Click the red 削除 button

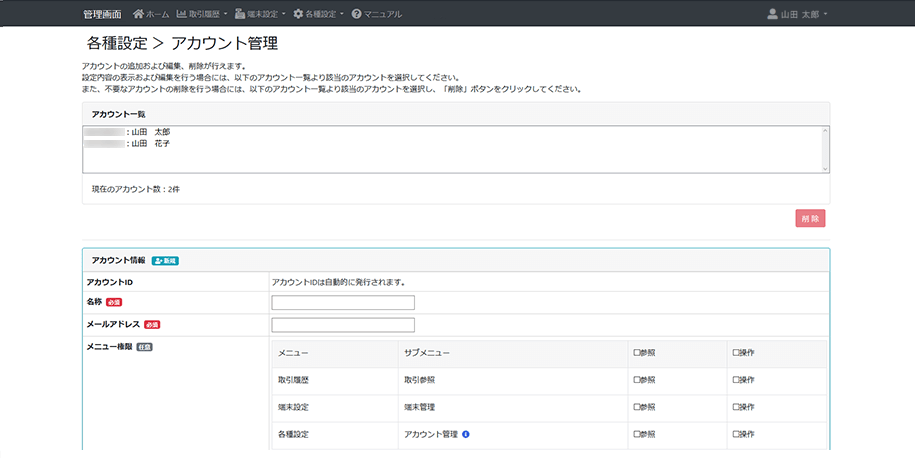810,218
